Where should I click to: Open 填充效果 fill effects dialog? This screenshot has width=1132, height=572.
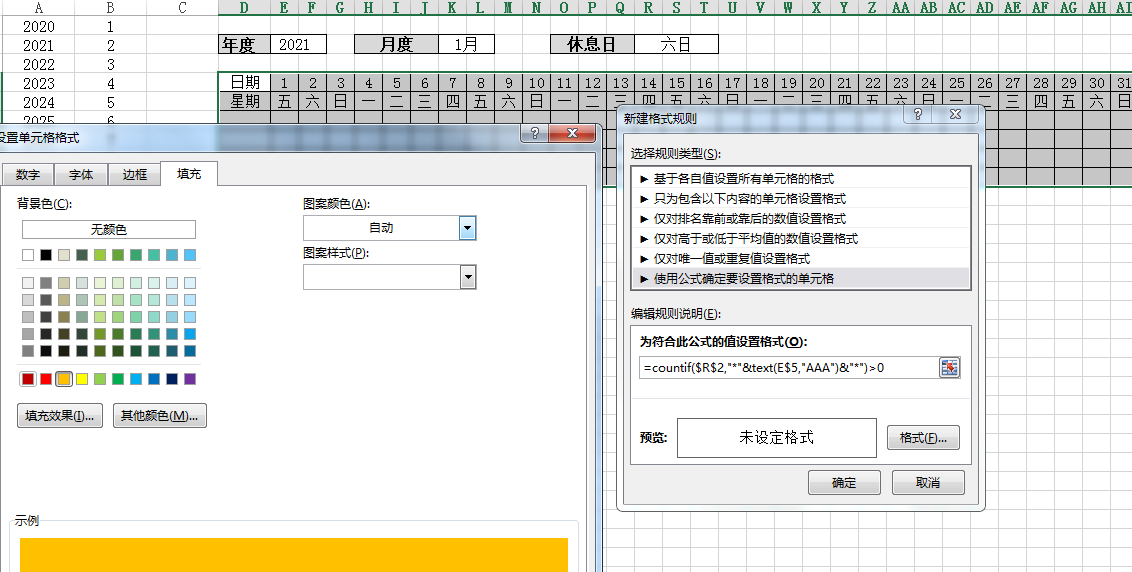(60, 416)
